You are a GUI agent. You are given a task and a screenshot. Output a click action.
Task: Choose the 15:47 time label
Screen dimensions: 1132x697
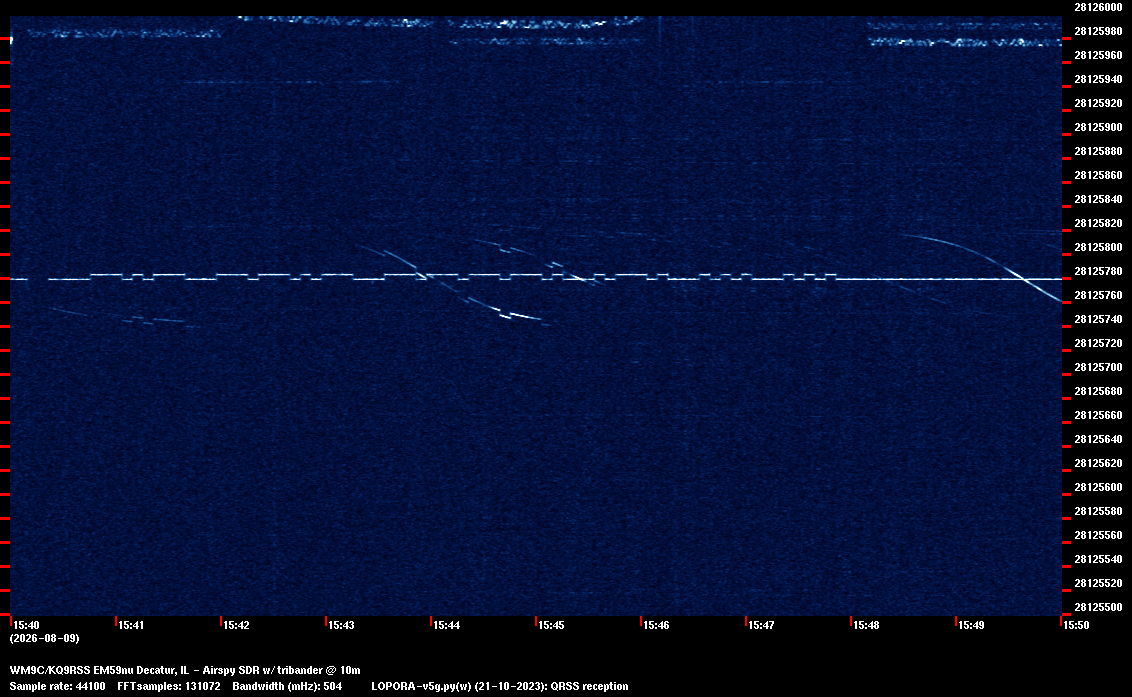[x=761, y=625]
